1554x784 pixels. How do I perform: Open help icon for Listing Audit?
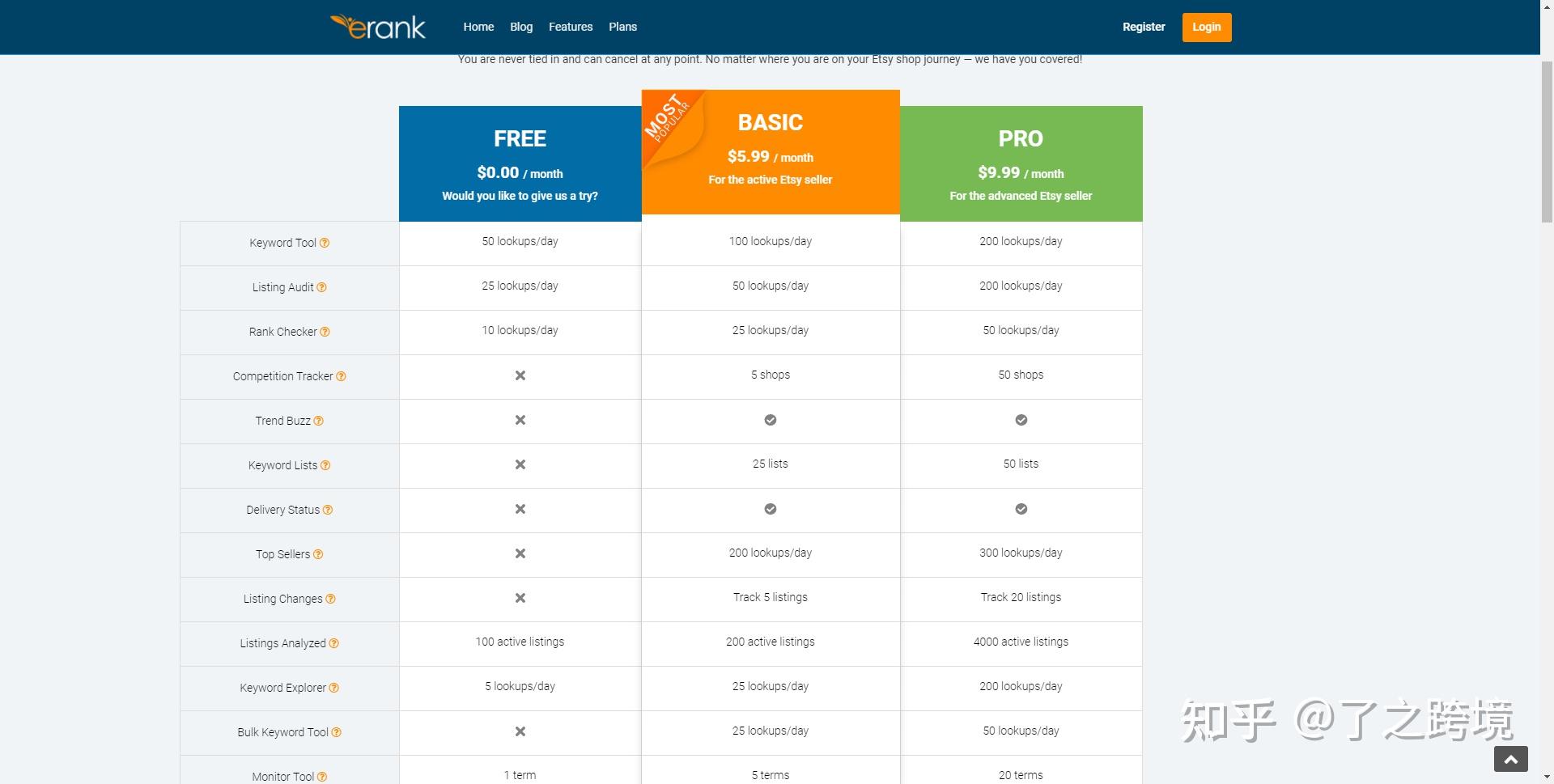[321, 287]
